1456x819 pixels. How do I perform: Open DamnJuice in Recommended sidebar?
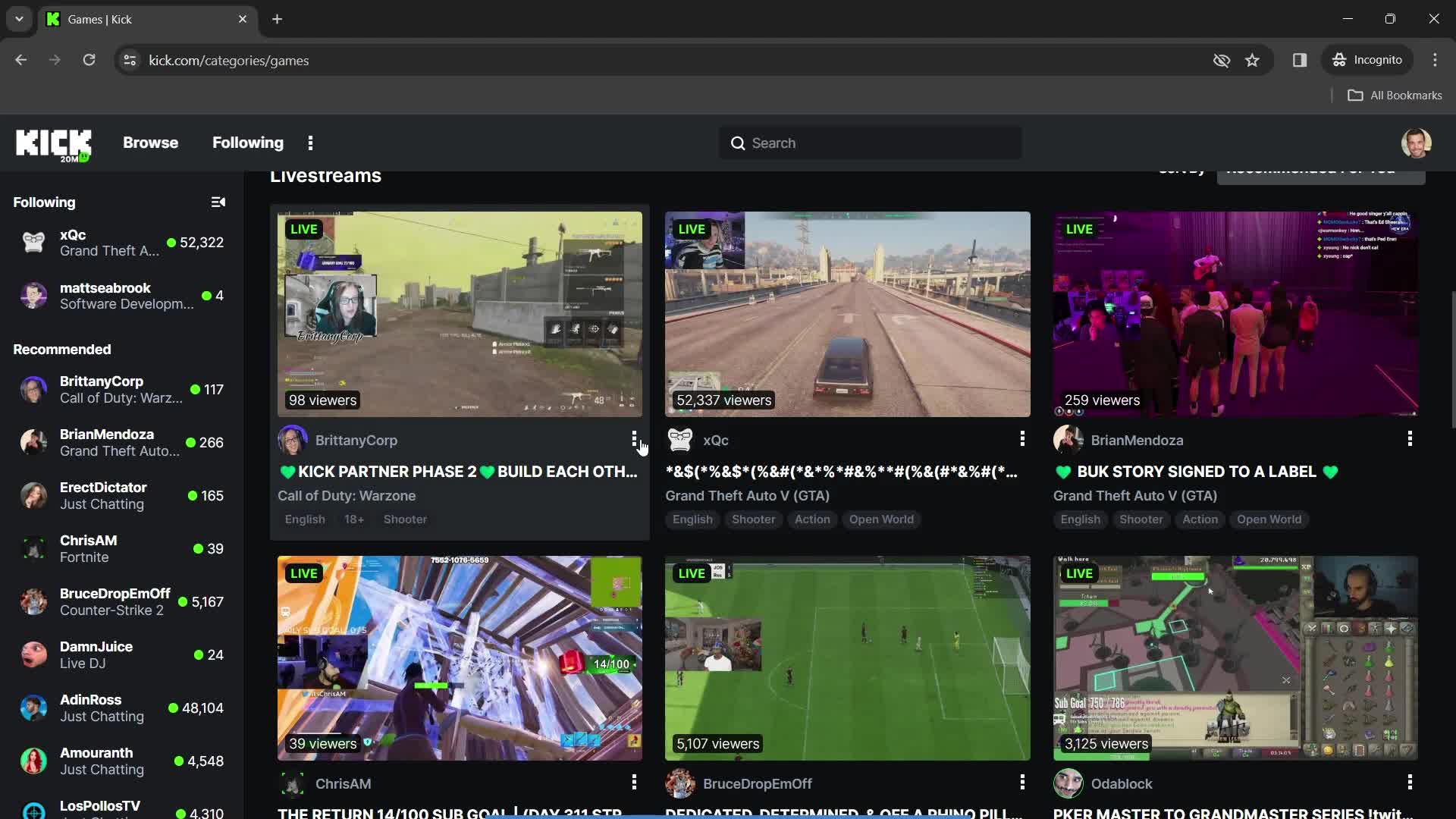[121, 655]
